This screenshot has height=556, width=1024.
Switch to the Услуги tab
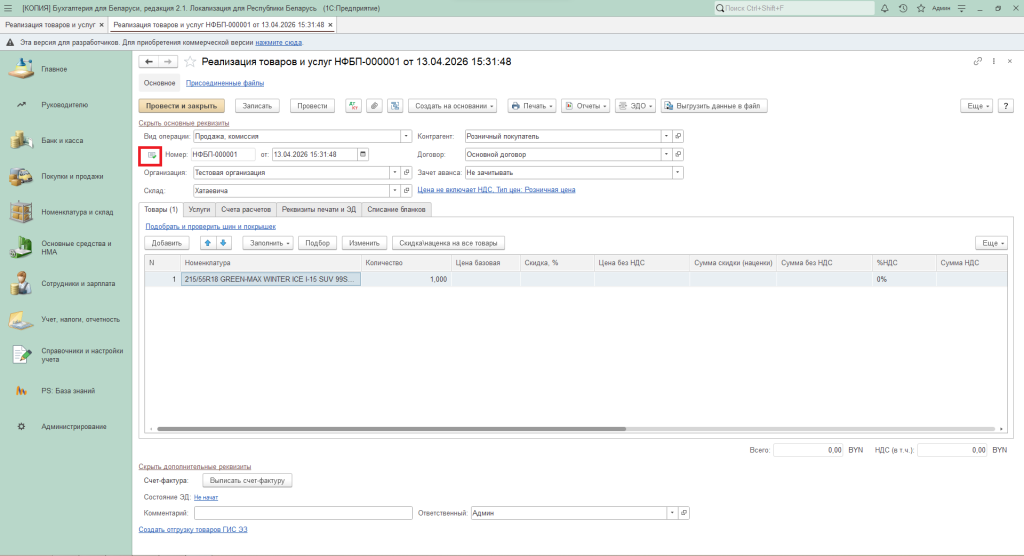[200, 209]
